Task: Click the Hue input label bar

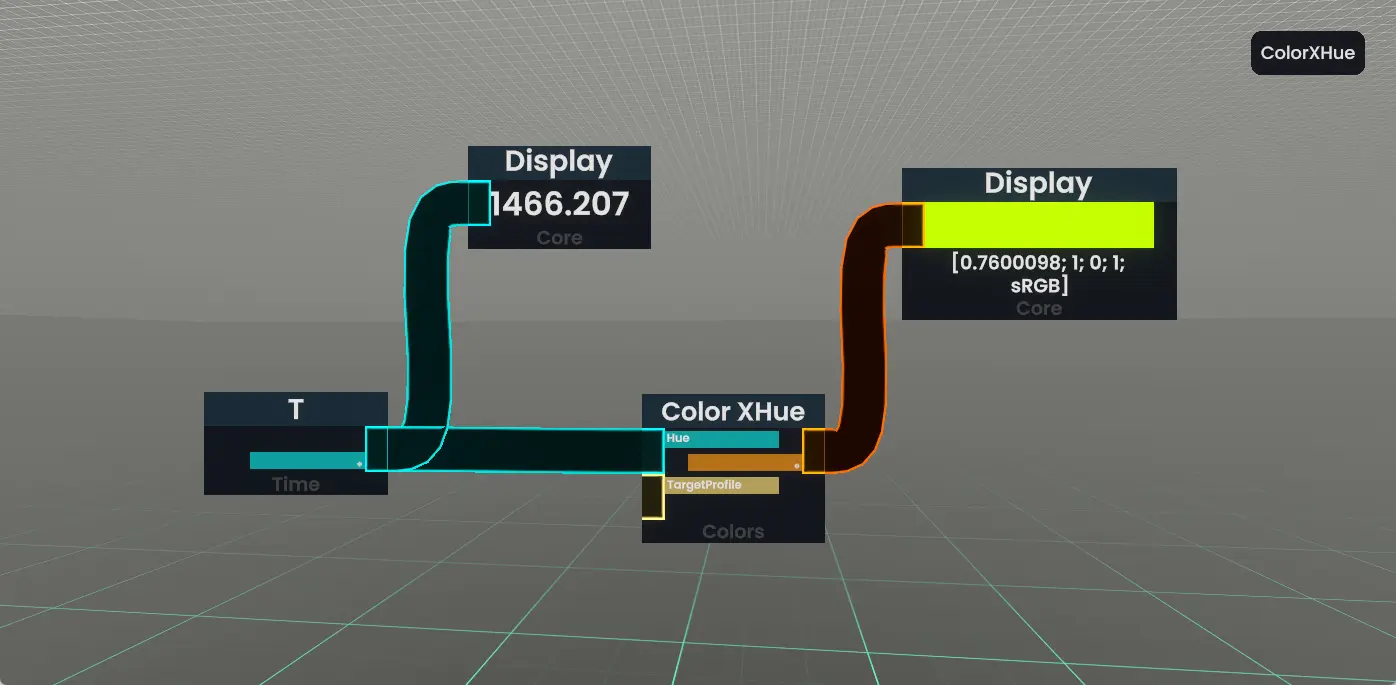Action: (722, 439)
